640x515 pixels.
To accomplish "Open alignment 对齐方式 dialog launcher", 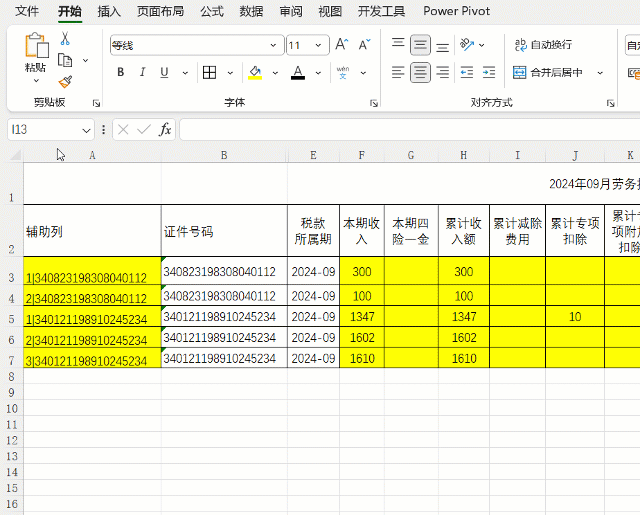I will (x=610, y=103).
